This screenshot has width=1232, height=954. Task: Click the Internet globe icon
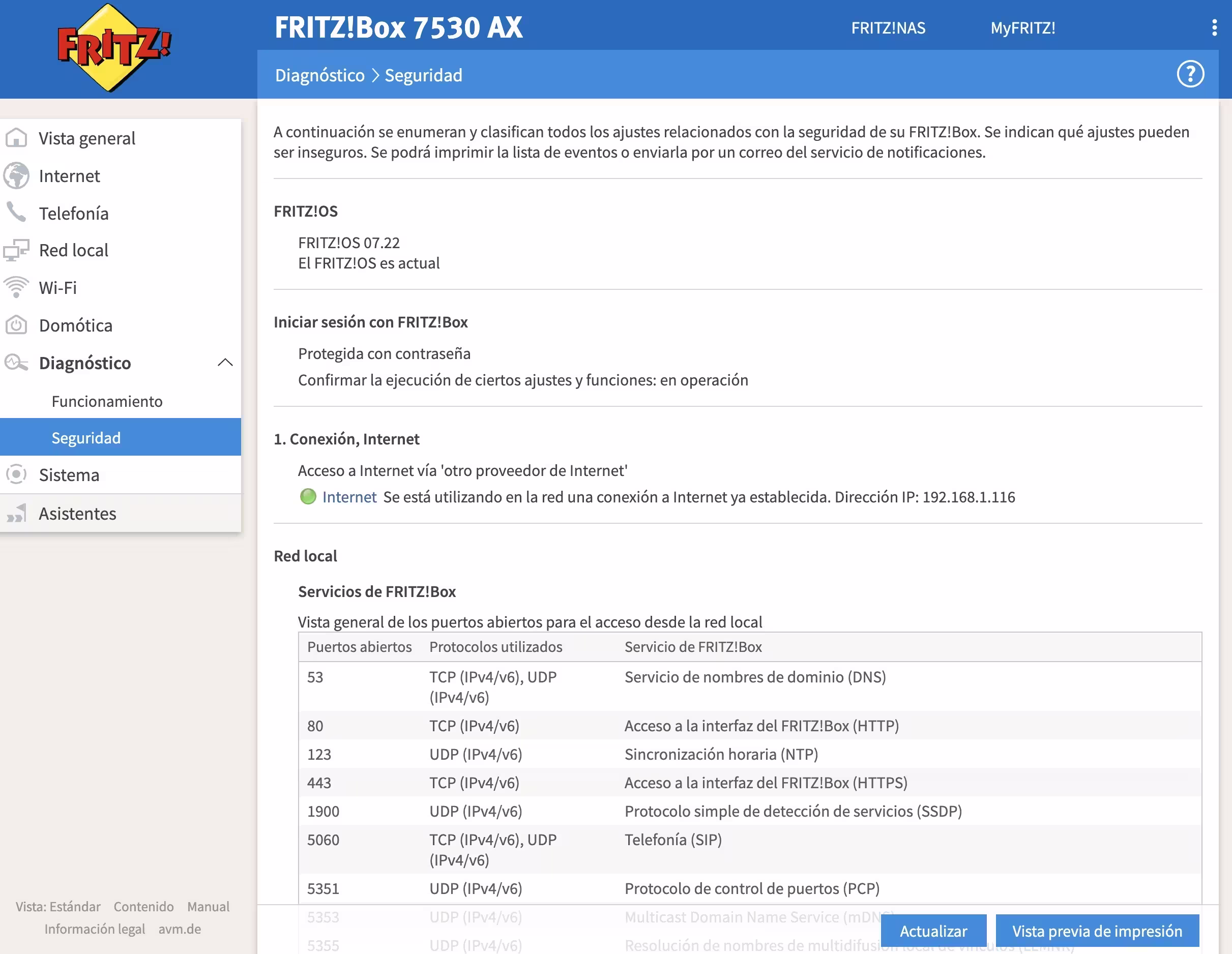click(x=16, y=176)
